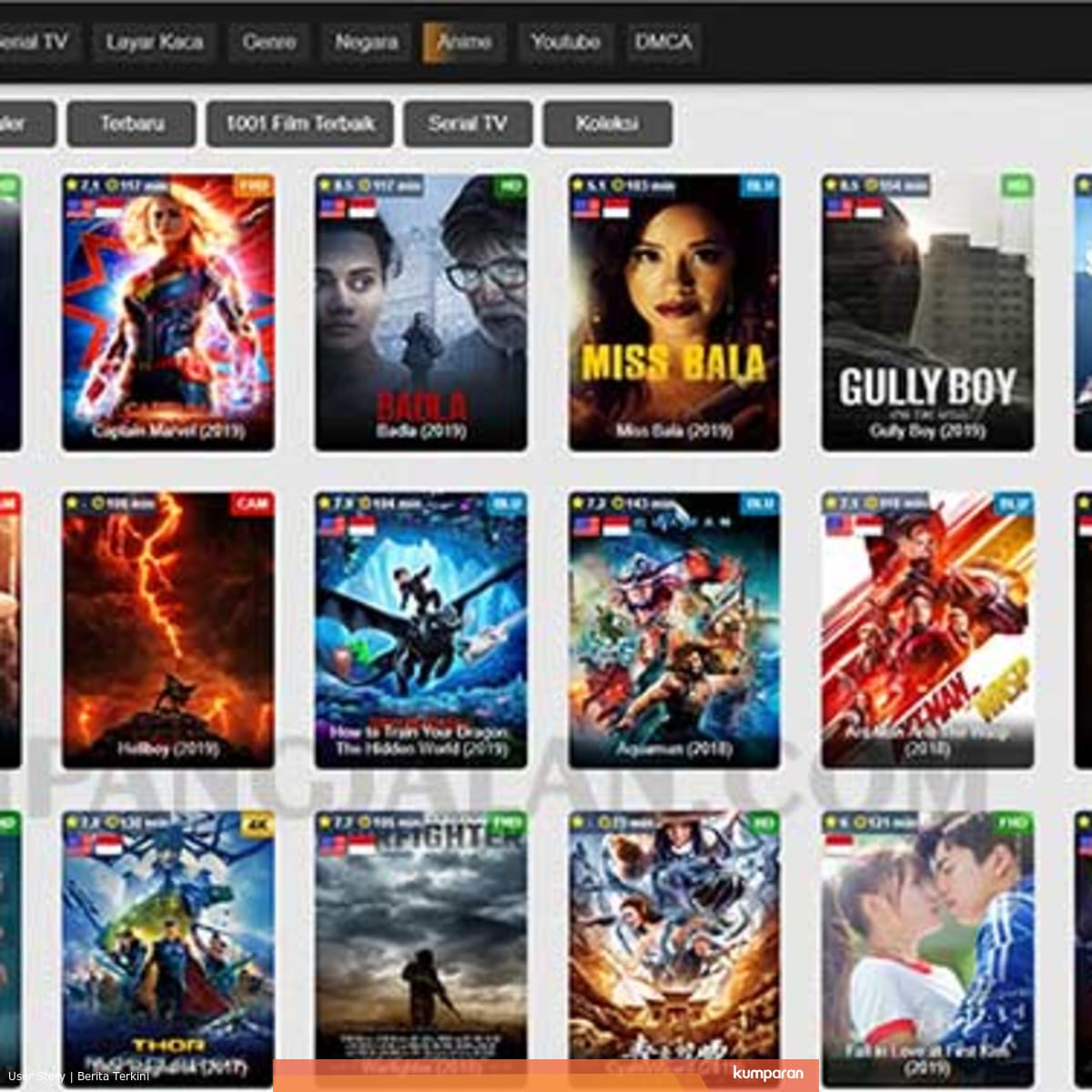Open Fall in Love at First Kiss poster
1092x1092 pixels.
pos(927,949)
